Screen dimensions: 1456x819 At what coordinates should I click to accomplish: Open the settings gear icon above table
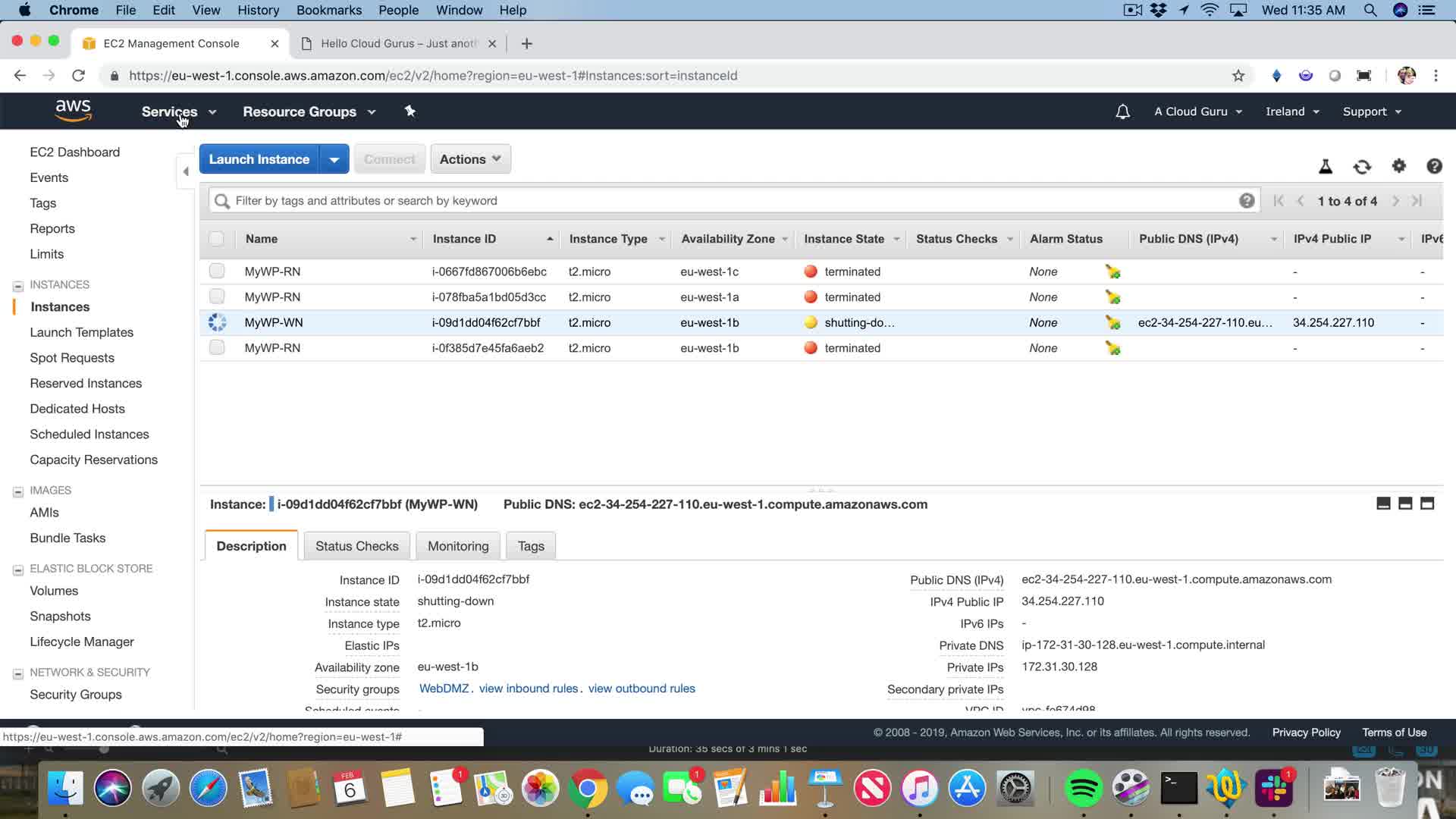click(1399, 166)
